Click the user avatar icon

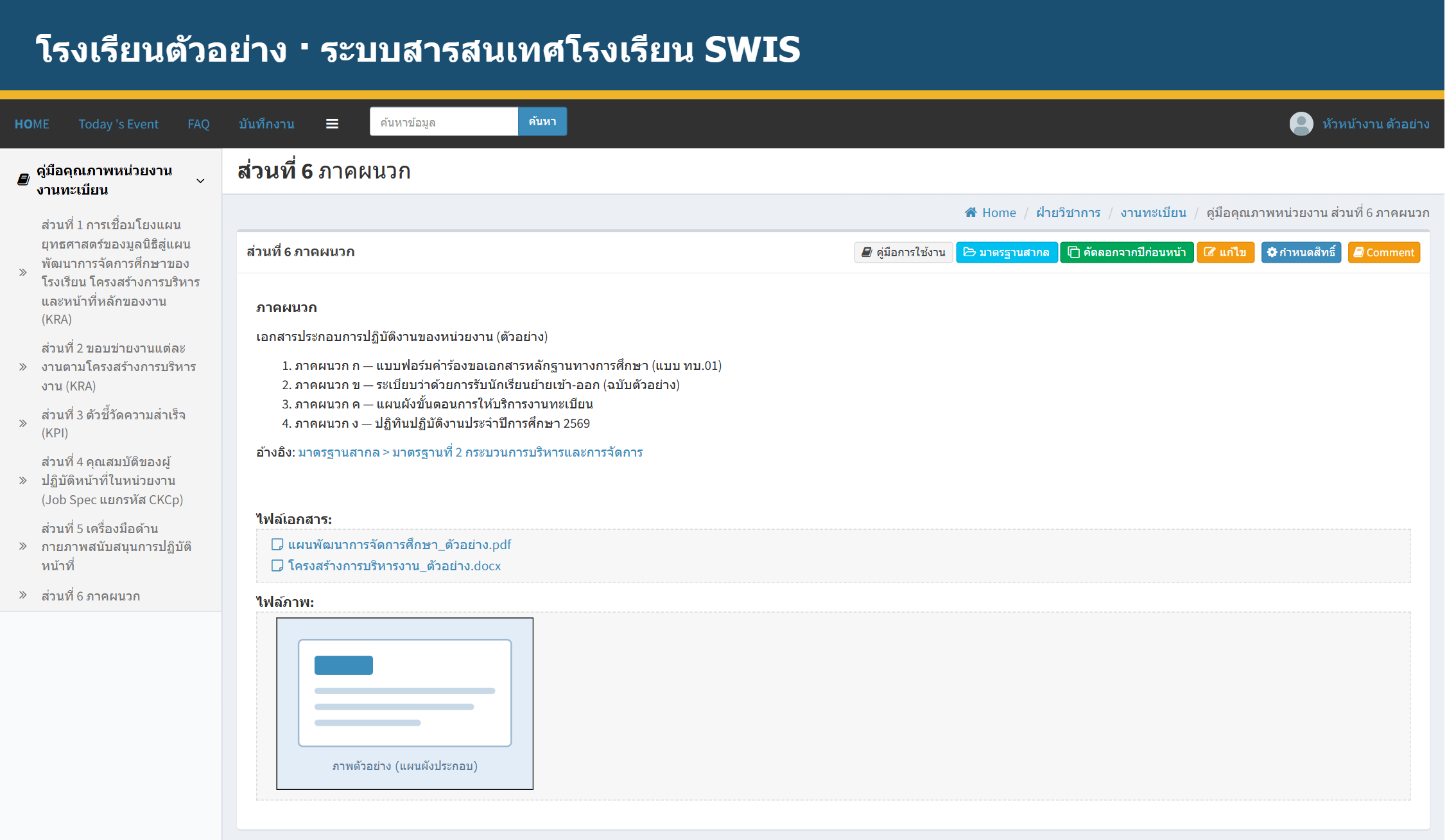(1301, 123)
